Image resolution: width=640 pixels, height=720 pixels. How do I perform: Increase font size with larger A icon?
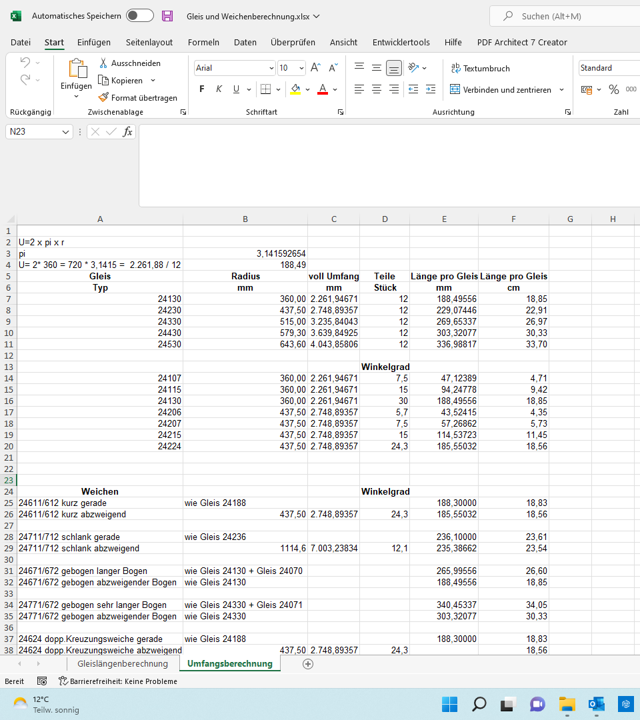click(315, 68)
